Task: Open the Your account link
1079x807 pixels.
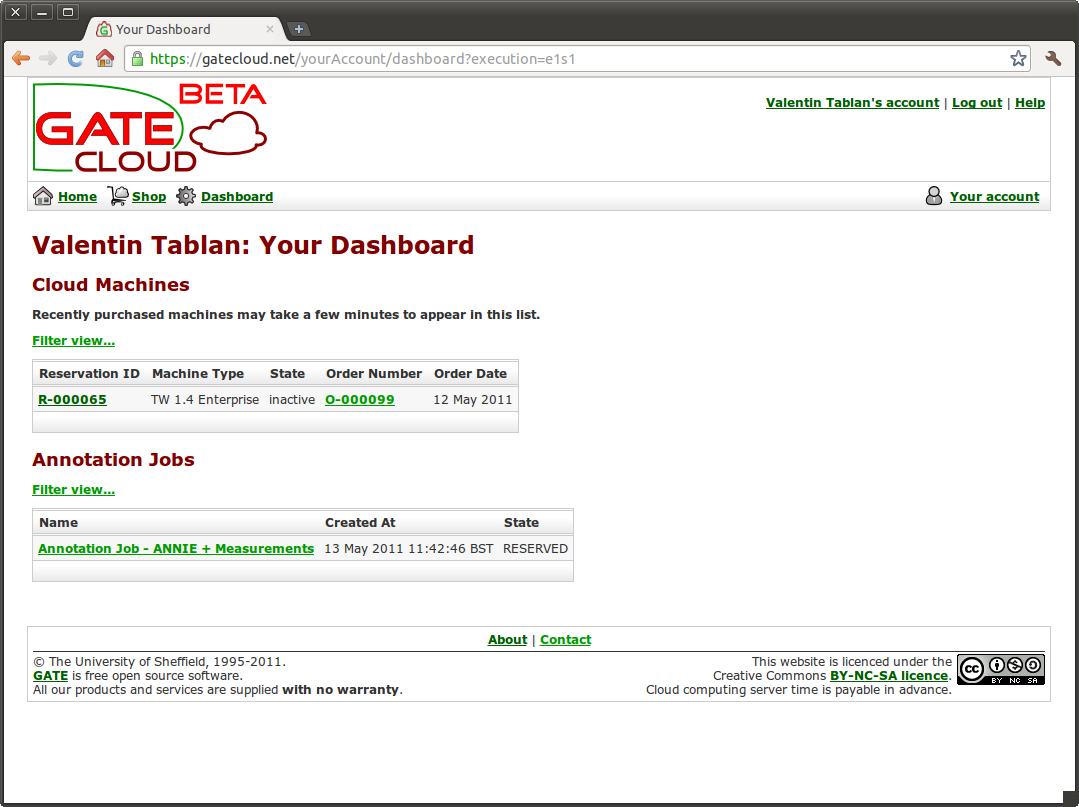Action: click(x=994, y=197)
